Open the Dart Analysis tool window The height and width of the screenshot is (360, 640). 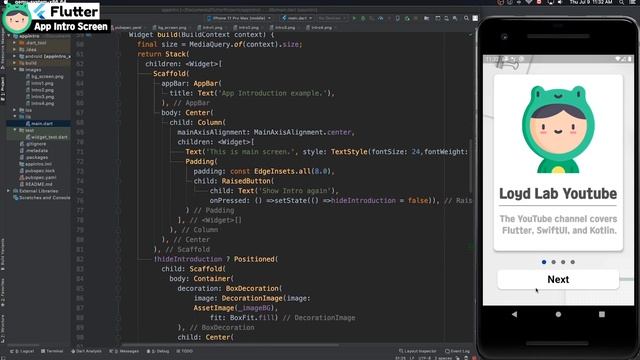click(86, 351)
